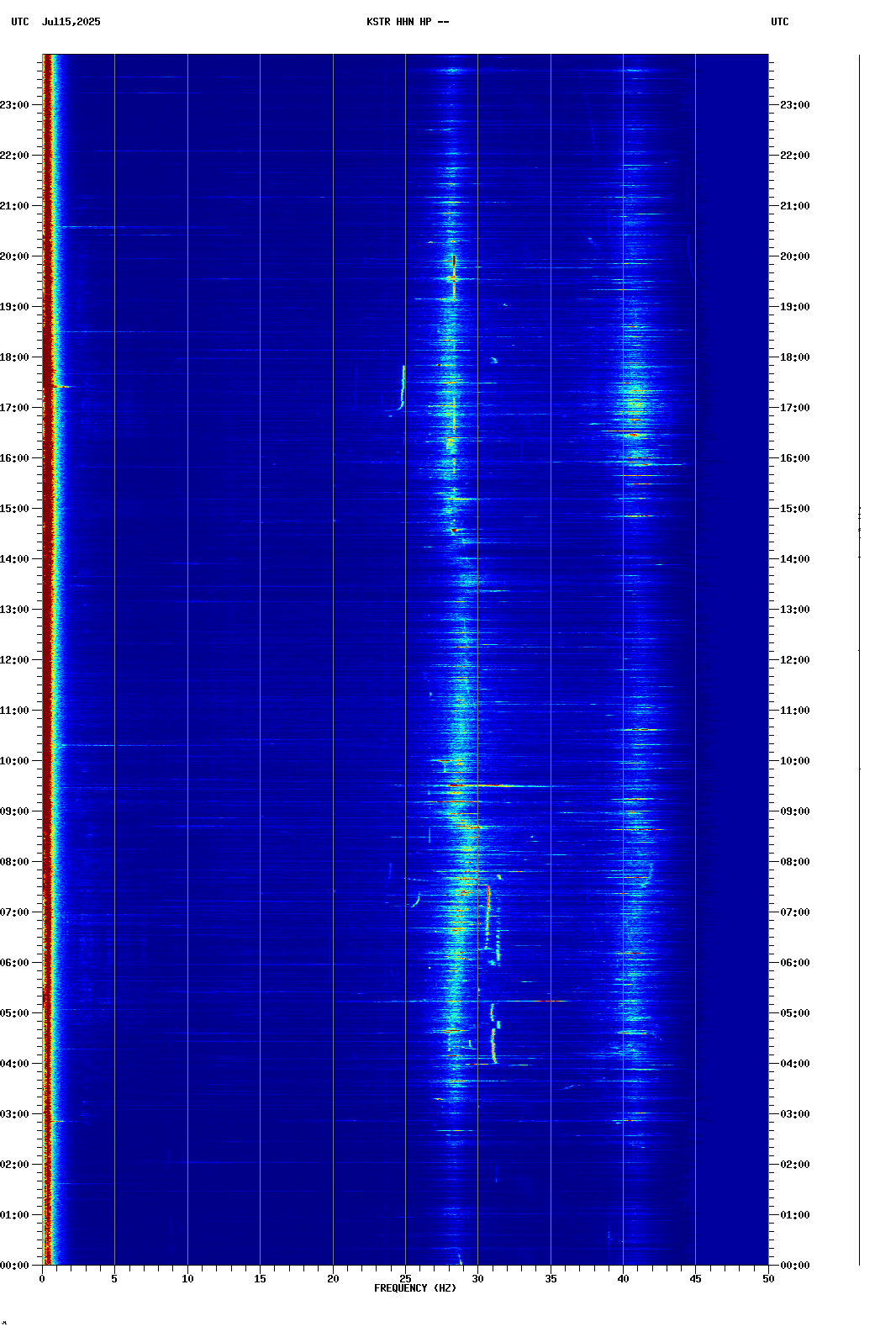Click 15:00 on the right time axis
This screenshot has width=896, height=1332.
pos(795,509)
